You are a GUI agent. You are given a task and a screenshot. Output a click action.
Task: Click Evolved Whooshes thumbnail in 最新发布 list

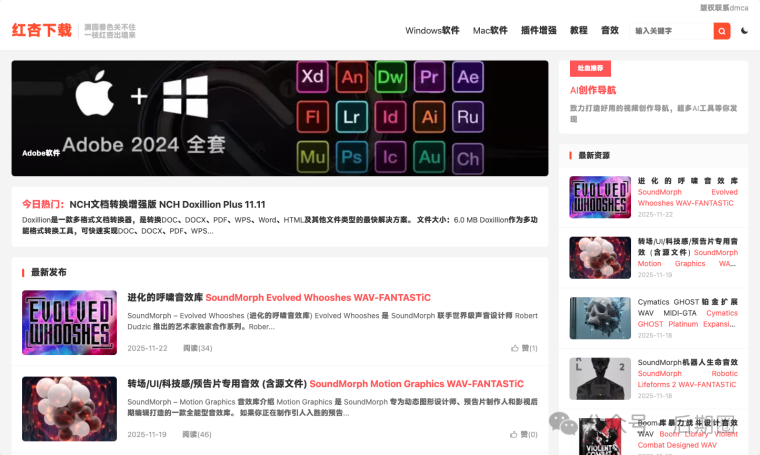coord(69,323)
